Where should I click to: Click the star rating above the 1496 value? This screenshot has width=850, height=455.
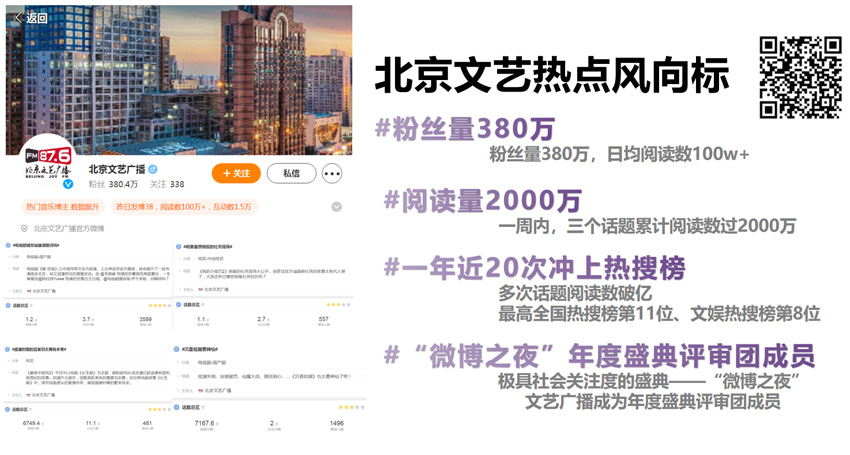coord(351,407)
